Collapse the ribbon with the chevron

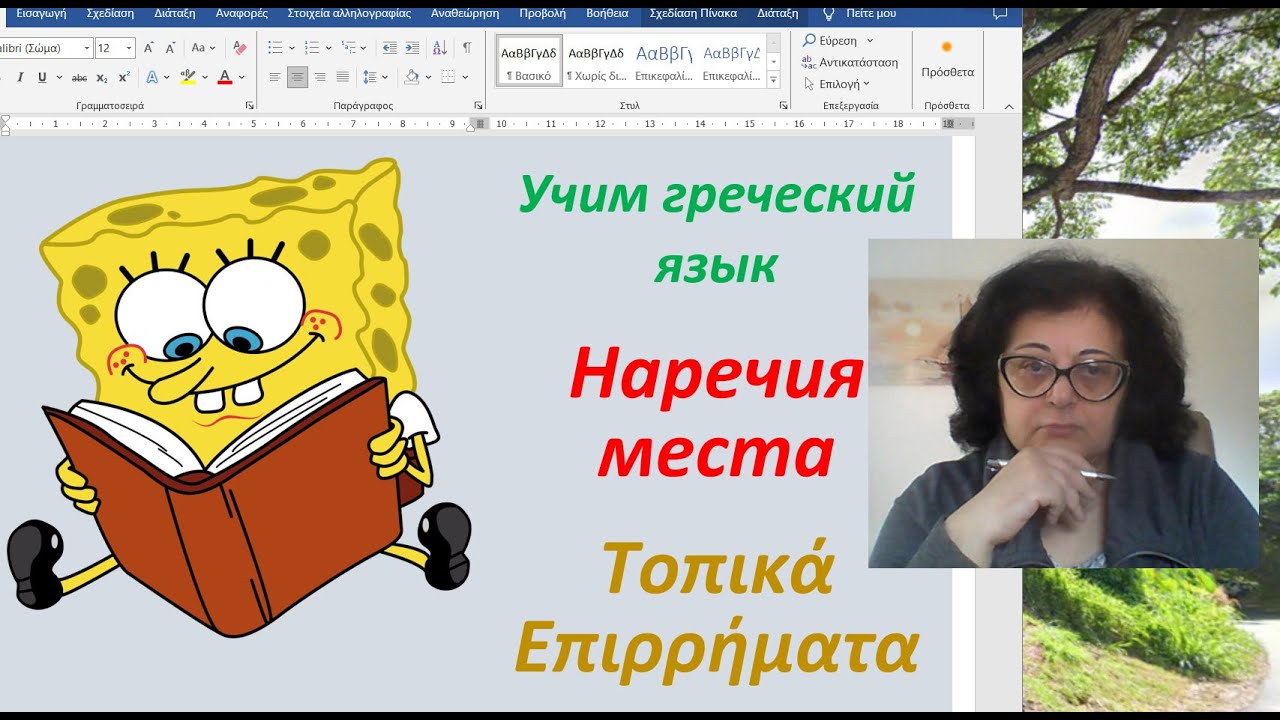pyautogui.click(x=1008, y=106)
